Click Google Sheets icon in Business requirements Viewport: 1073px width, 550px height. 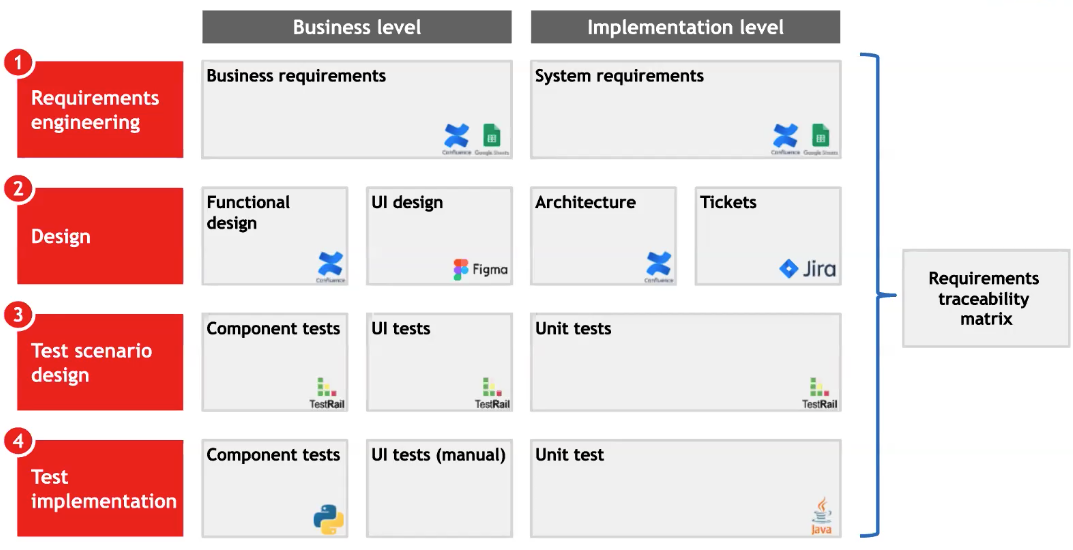coord(491,136)
